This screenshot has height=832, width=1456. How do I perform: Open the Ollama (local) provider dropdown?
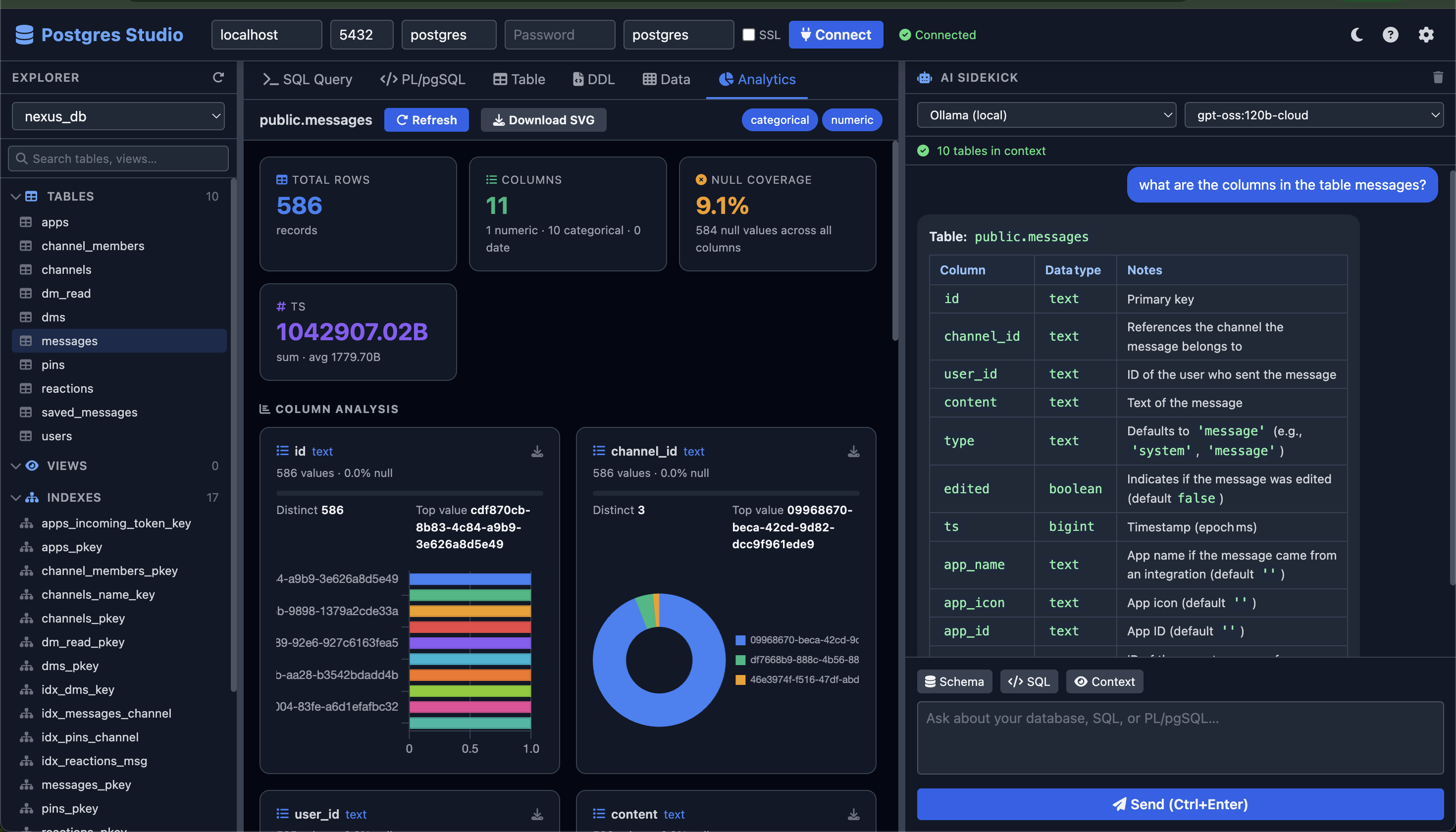1046,115
